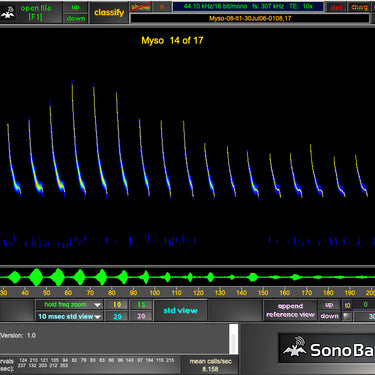This screenshot has height=375, width=375.
Task: Click the SonoBat bat logo icon top-left
Action: [x=7, y=13]
